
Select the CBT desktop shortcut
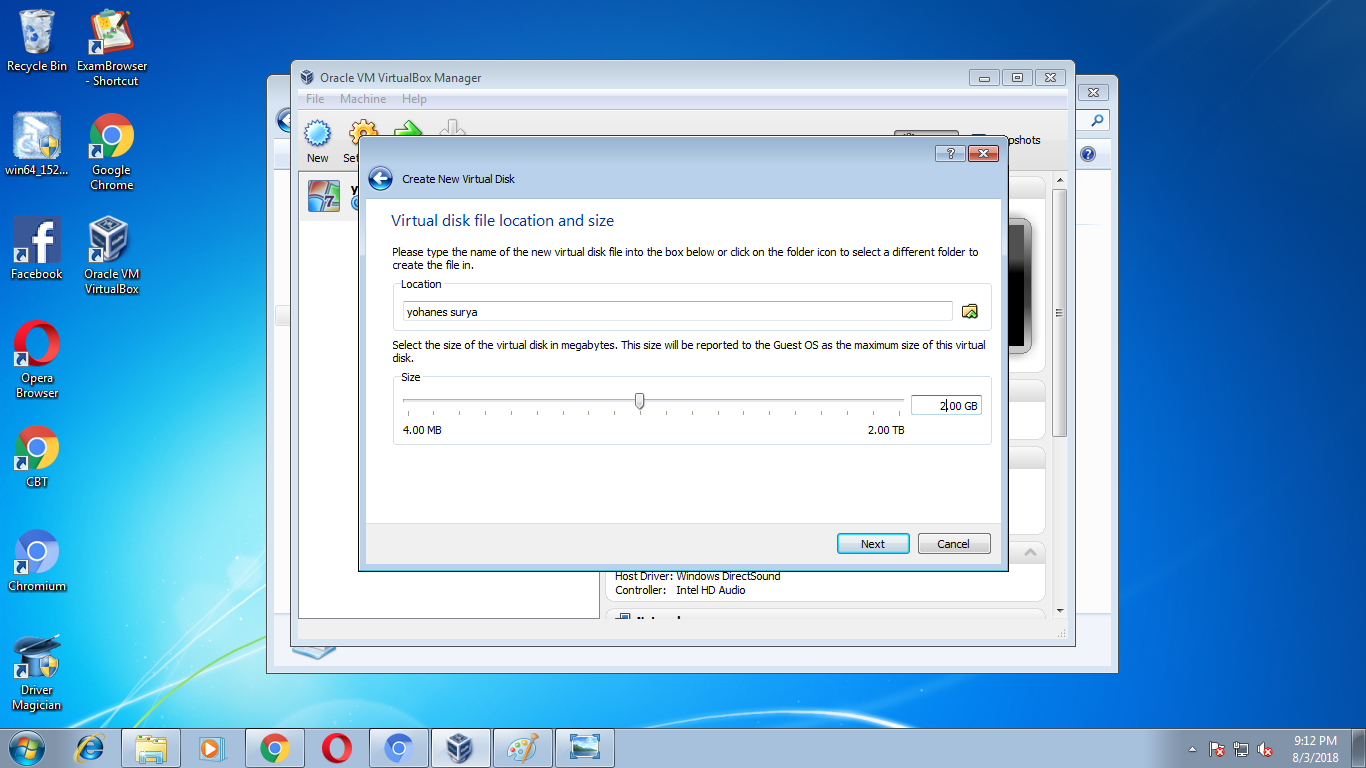tap(37, 458)
